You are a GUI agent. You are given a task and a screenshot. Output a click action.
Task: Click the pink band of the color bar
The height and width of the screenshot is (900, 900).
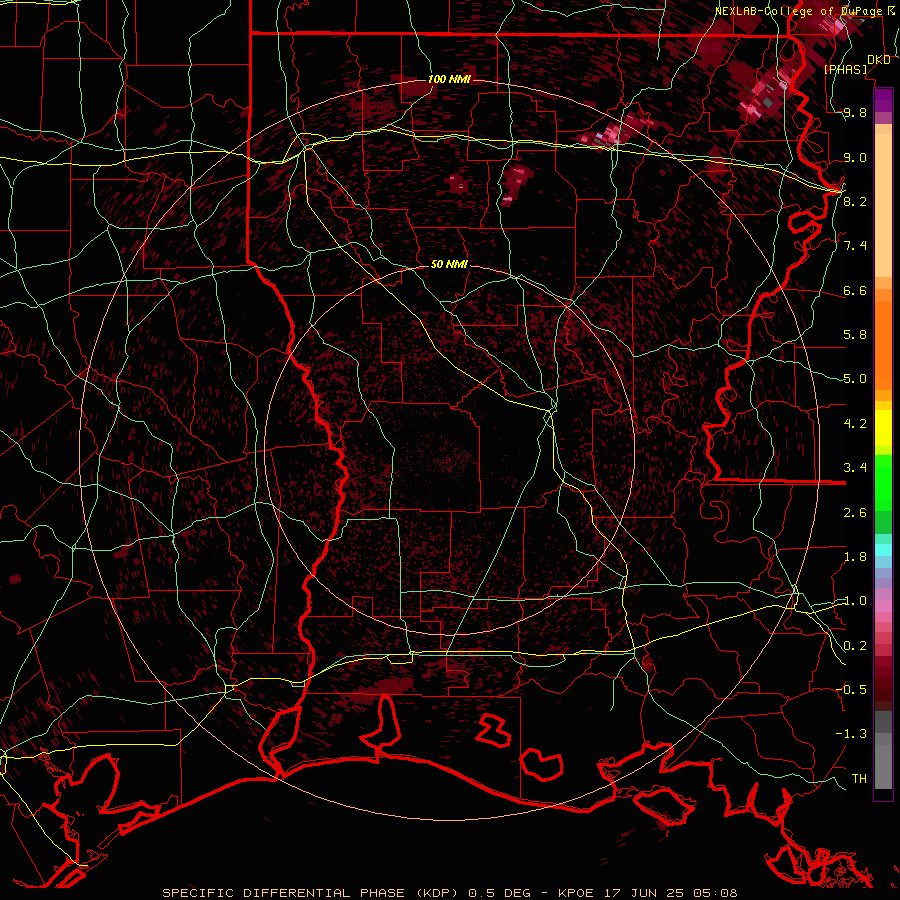(x=883, y=606)
